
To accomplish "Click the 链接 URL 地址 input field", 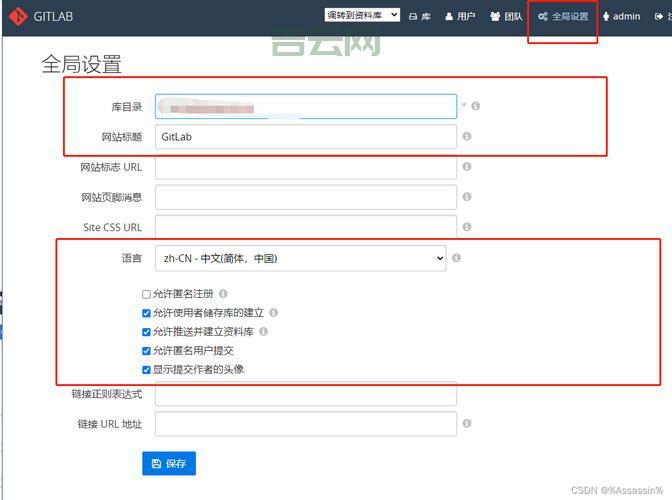I will [306, 424].
